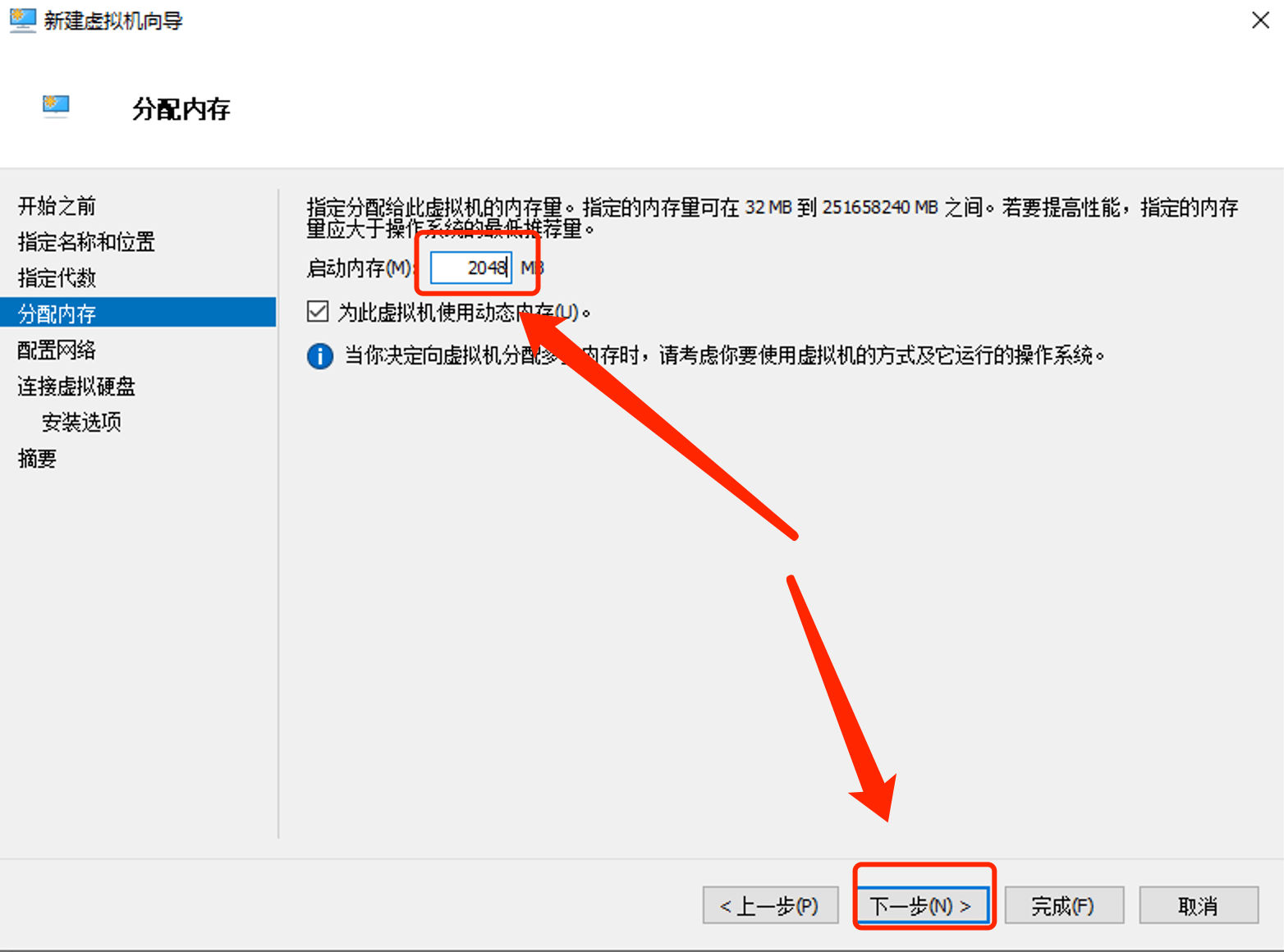
Task: Click the 启动内存 input field
Action: pos(471,268)
